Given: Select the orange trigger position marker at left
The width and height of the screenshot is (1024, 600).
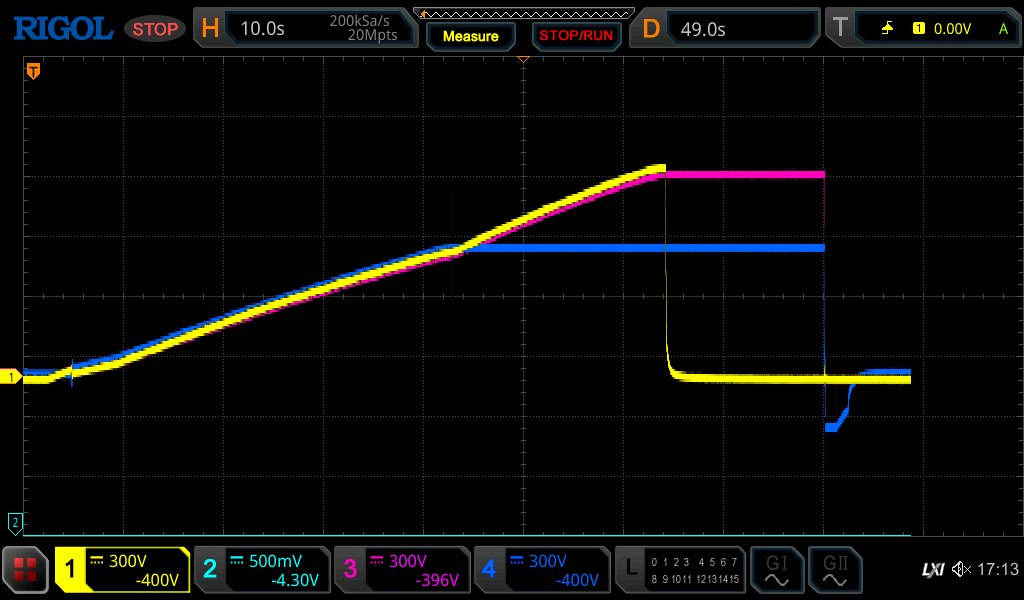Looking at the screenshot, I should 33,71.
